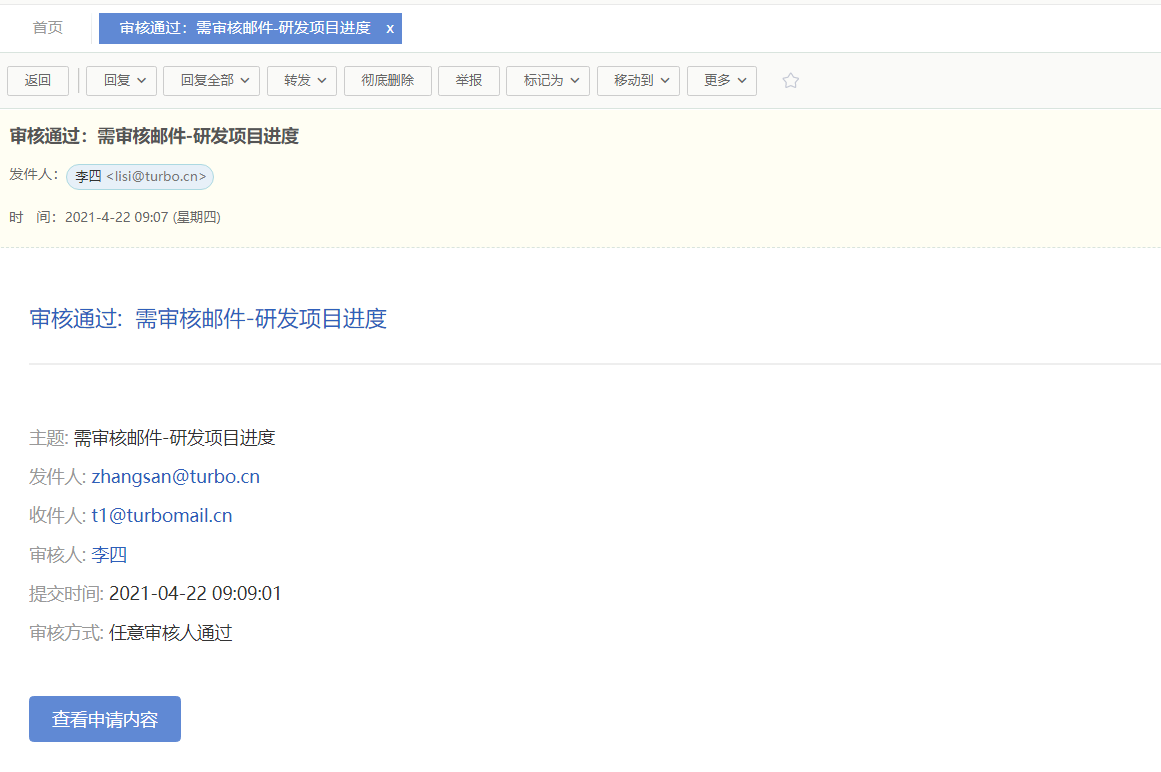The height and width of the screenshot is (772, 1161).
Task: Report the email using 举报
Action: (x=468, y=81)
